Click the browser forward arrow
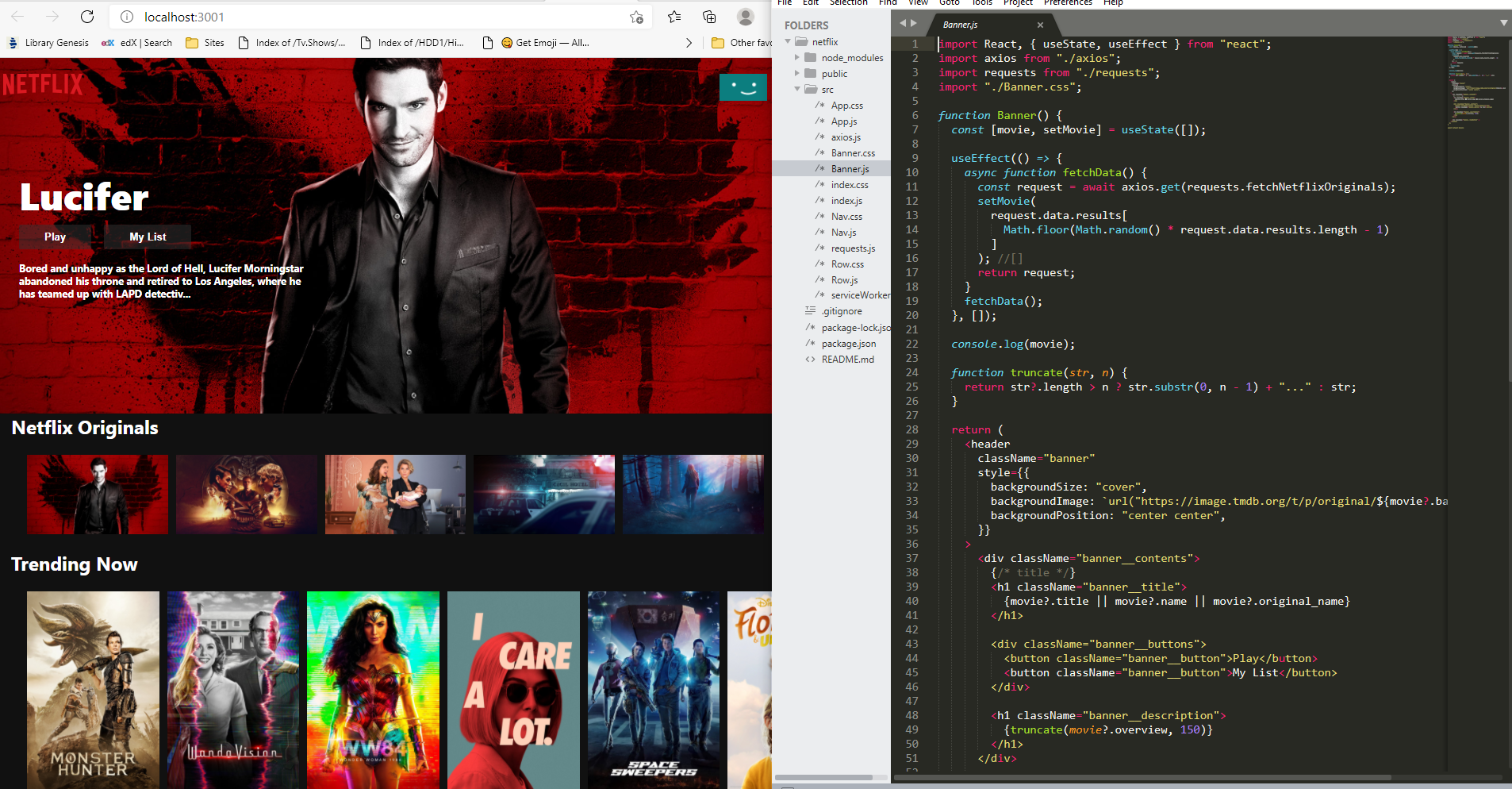The width and height of the screenshot is (1512, 789). (52, 16)
